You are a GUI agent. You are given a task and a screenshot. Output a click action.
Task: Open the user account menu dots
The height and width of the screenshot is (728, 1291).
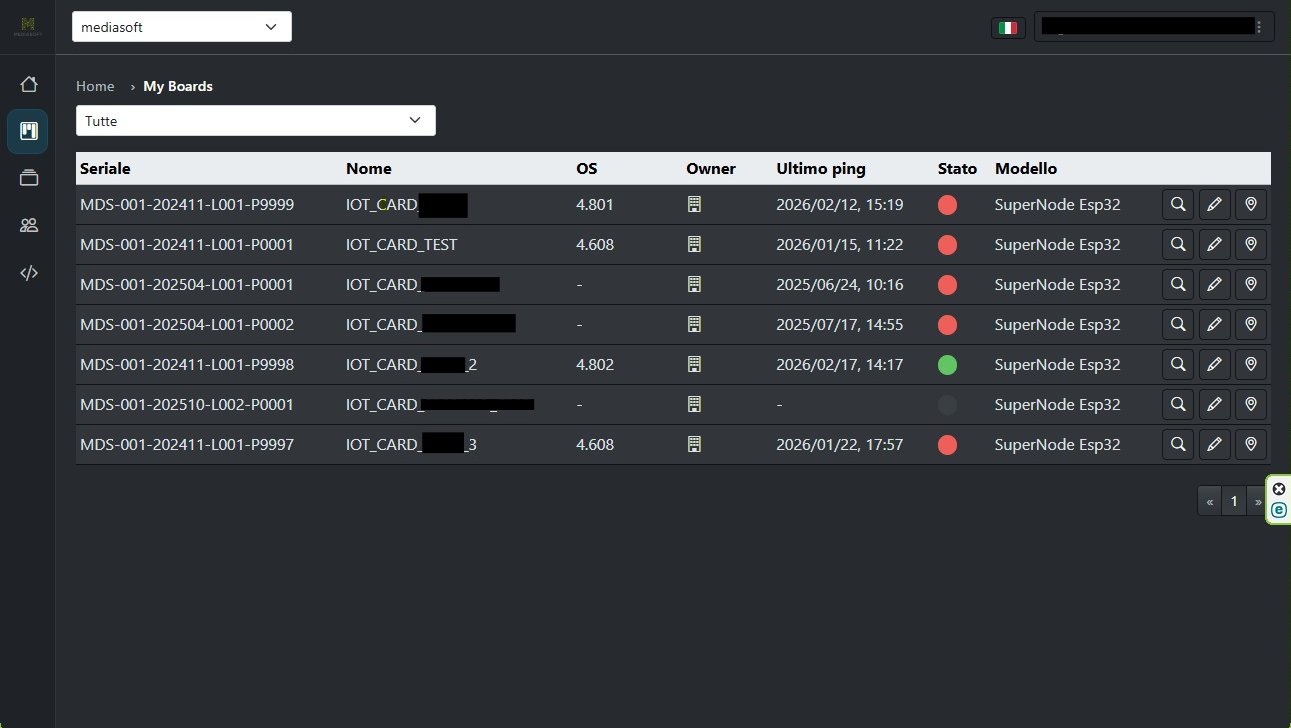pyautogui.click(x=1258, y=27)
